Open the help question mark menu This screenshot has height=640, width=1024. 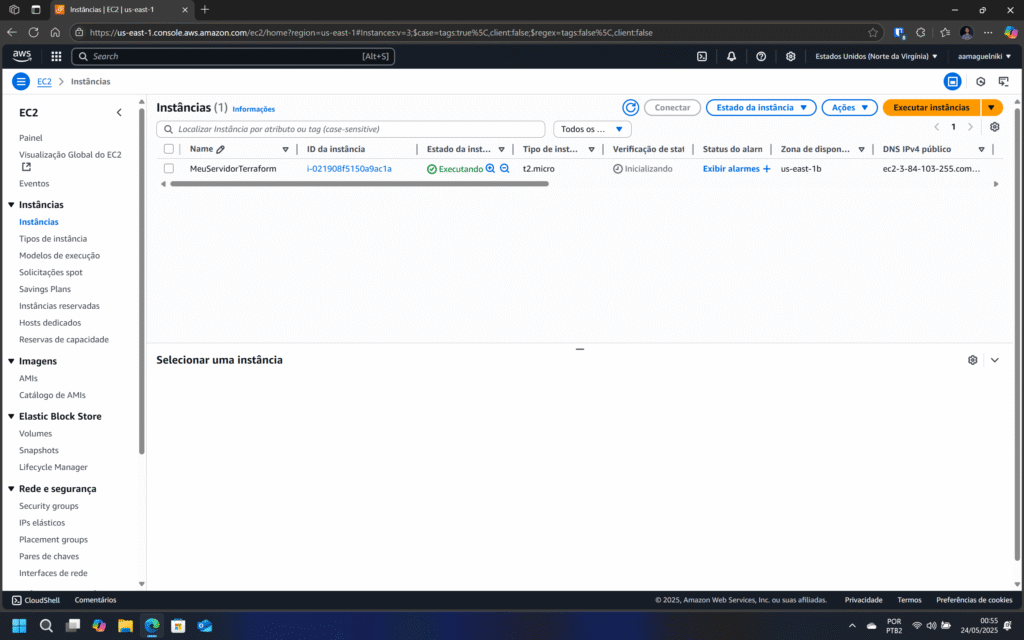click(x=761, y=56)
